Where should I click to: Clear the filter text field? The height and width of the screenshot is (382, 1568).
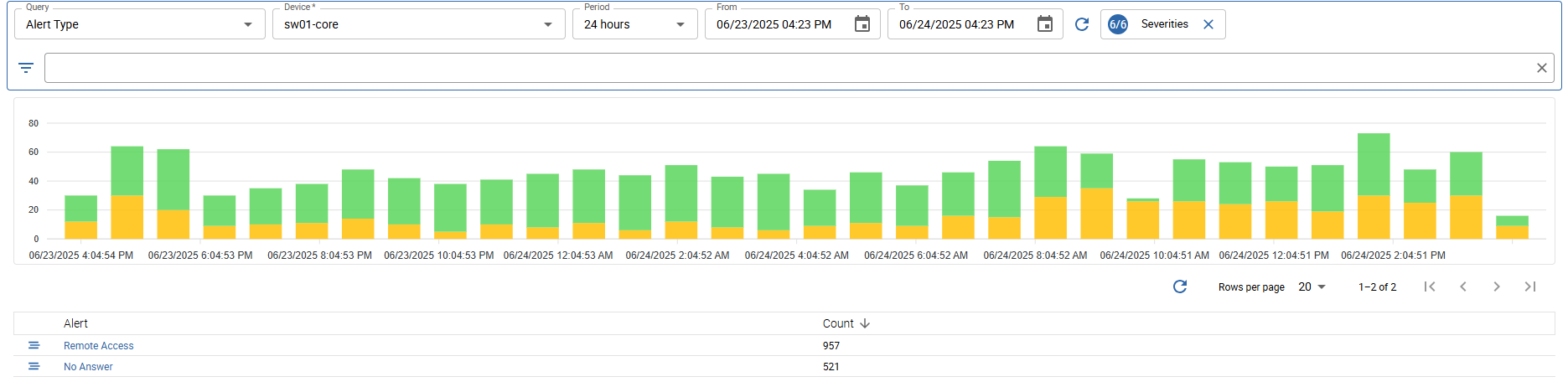[1541, 68]
